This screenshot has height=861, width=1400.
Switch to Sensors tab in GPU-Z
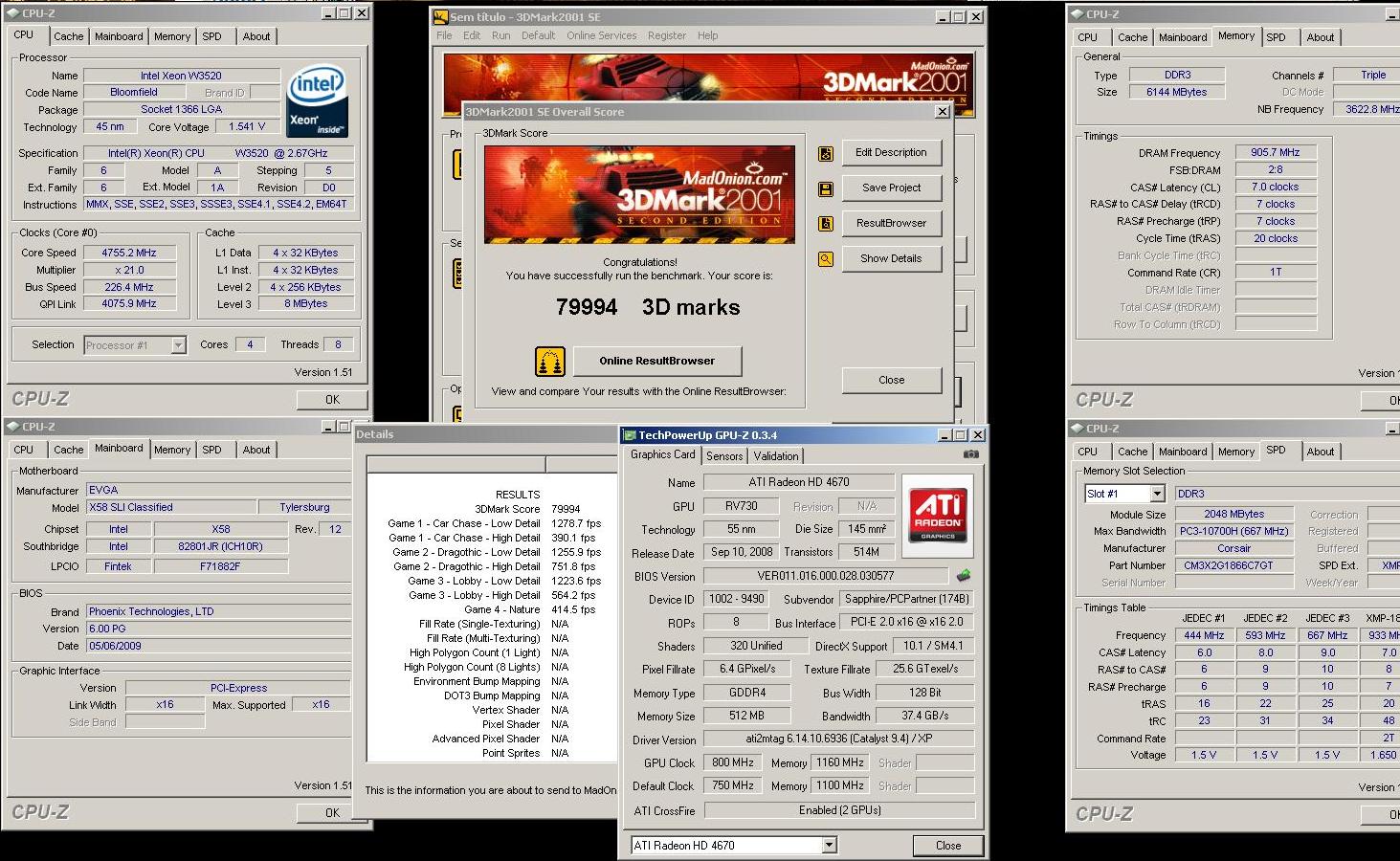[x=724, y=456]
